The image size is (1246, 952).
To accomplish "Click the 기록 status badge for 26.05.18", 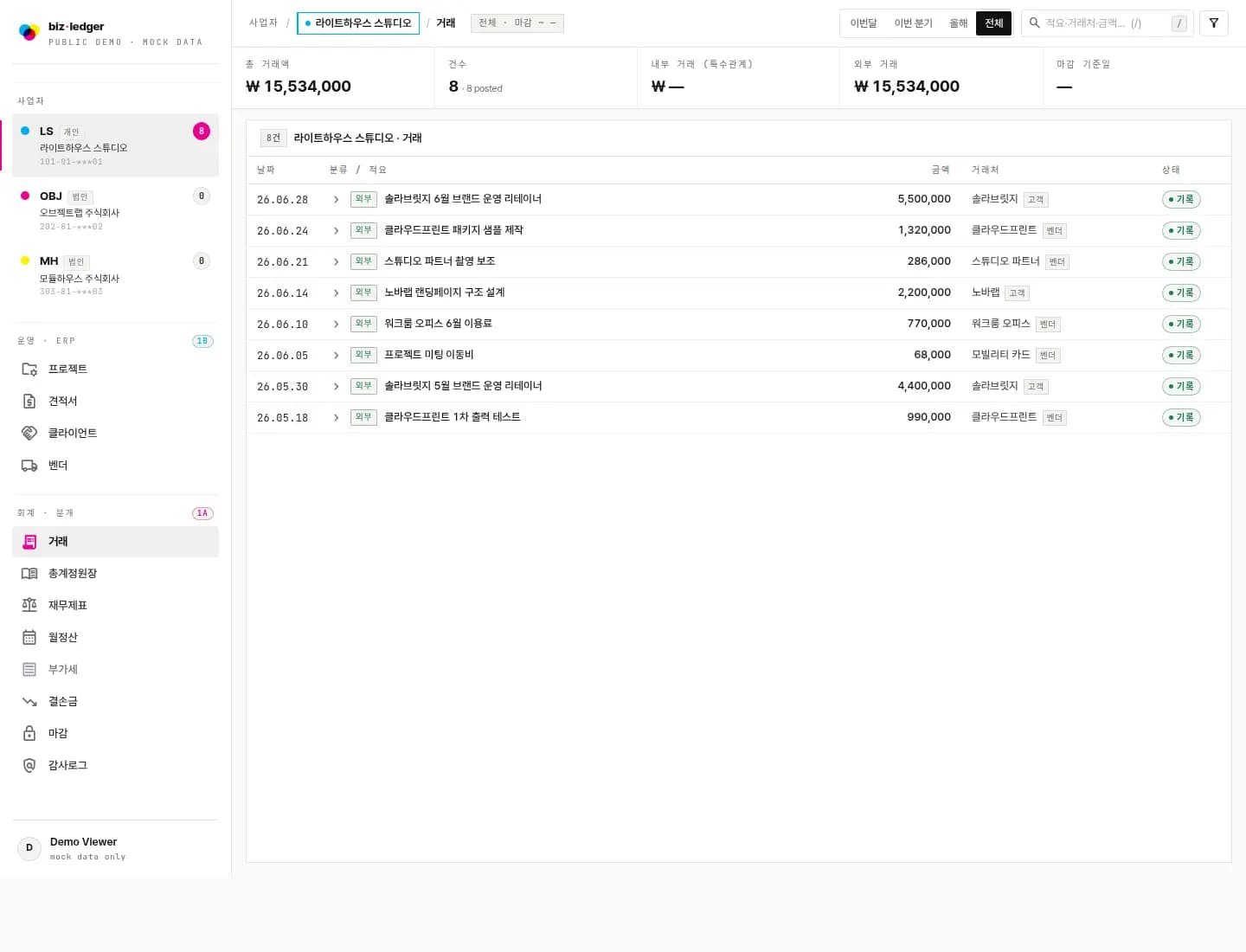I will [1181, 418].
